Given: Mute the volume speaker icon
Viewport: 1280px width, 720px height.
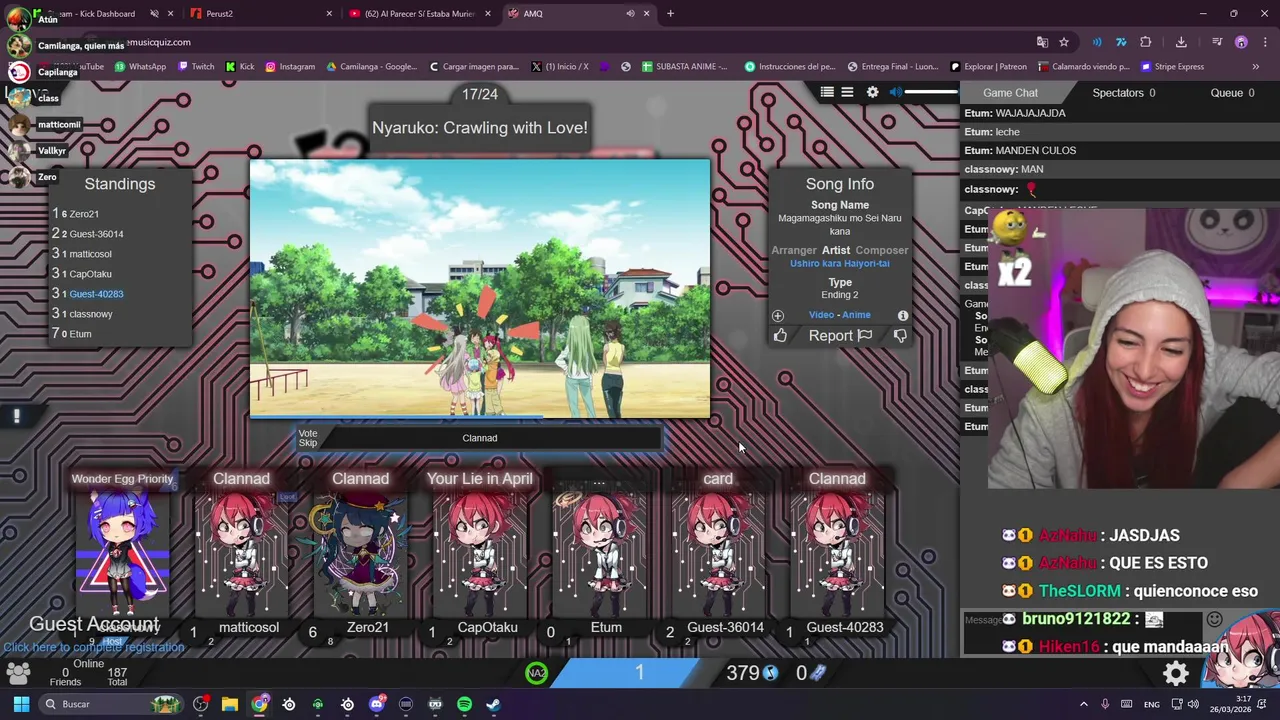Looking at the screenshot, I should pos(896,92).
